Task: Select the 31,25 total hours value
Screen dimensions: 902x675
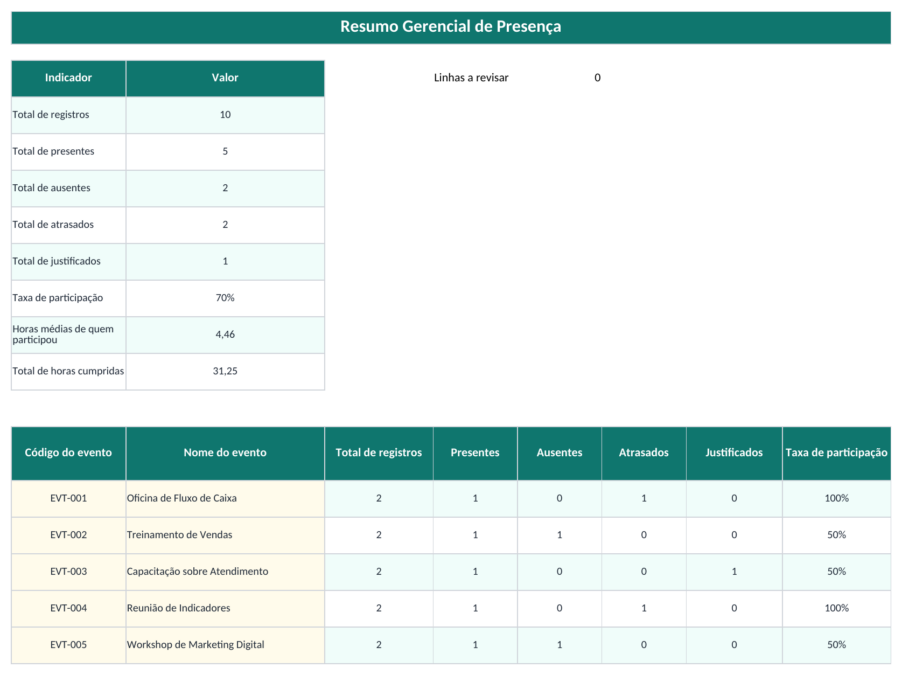Action: pyautogui.click(x=225, y=371)
